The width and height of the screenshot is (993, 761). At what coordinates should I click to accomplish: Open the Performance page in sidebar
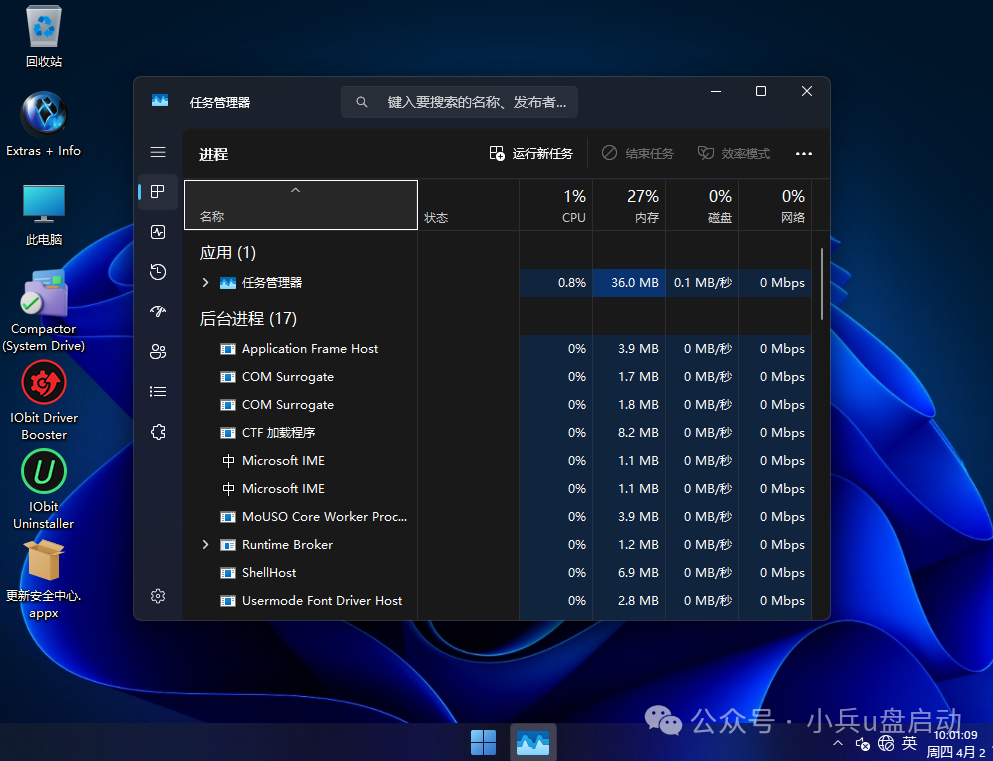tap(158, 232)
